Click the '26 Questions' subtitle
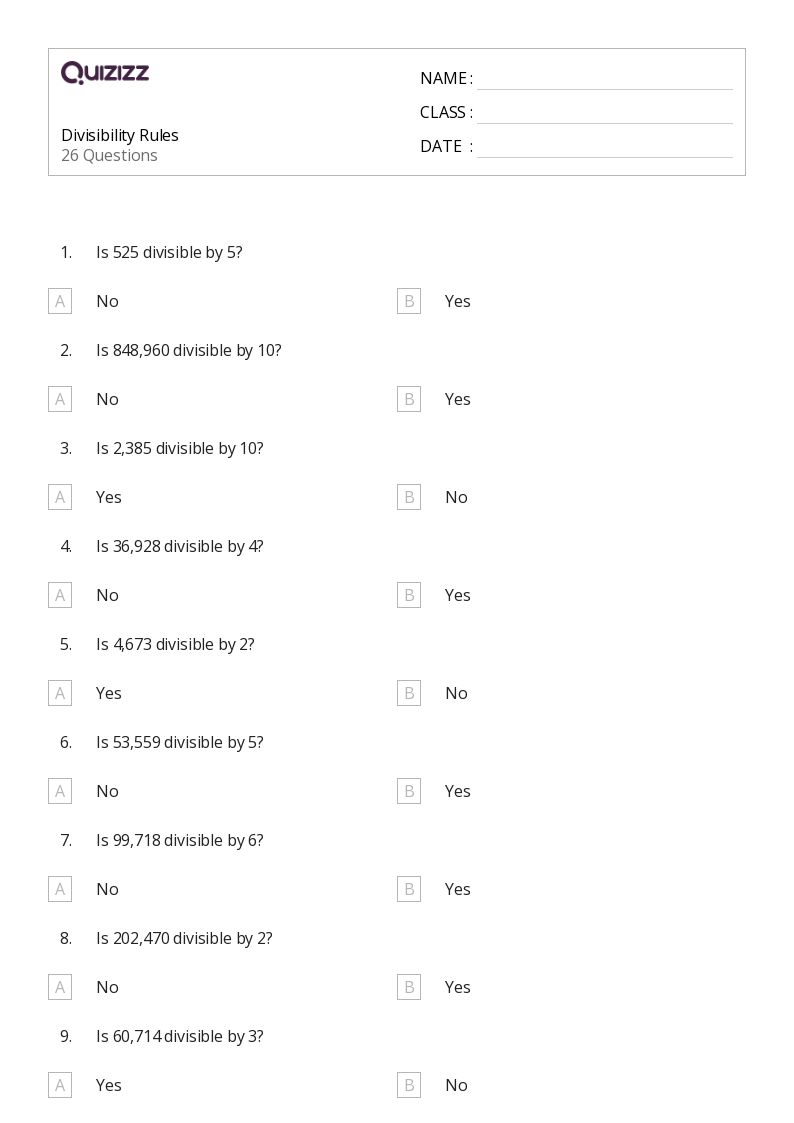The image size is (794, 1123). 109,155
